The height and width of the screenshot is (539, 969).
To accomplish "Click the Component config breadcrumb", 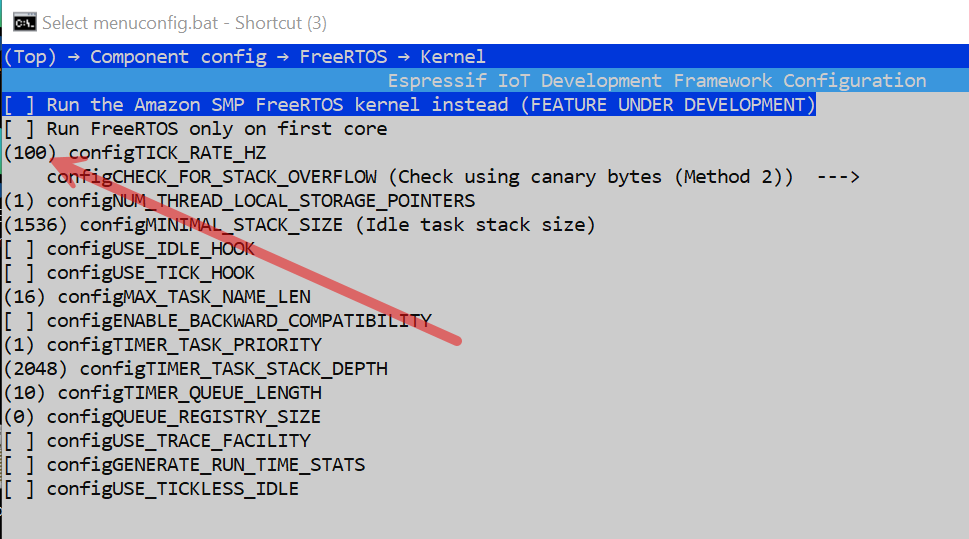I will point(178,57).
